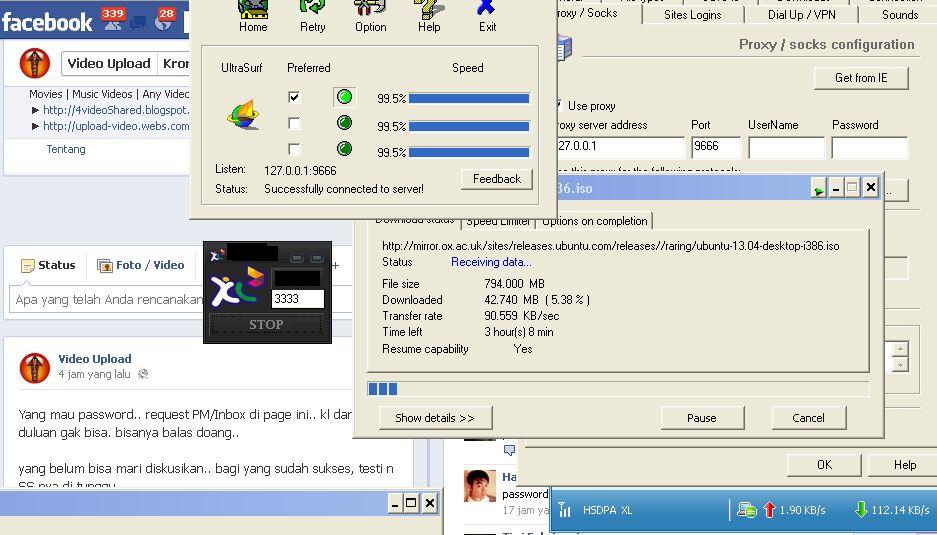Click the proxy UserName field

(786, 147)
